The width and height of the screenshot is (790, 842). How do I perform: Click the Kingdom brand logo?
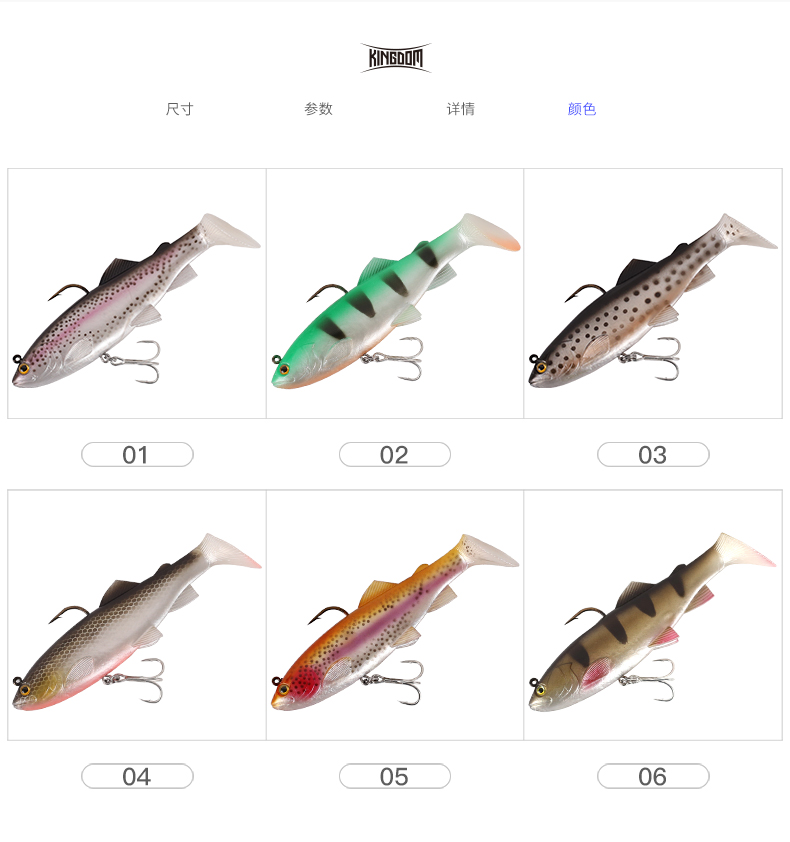(x=395, y=57)
